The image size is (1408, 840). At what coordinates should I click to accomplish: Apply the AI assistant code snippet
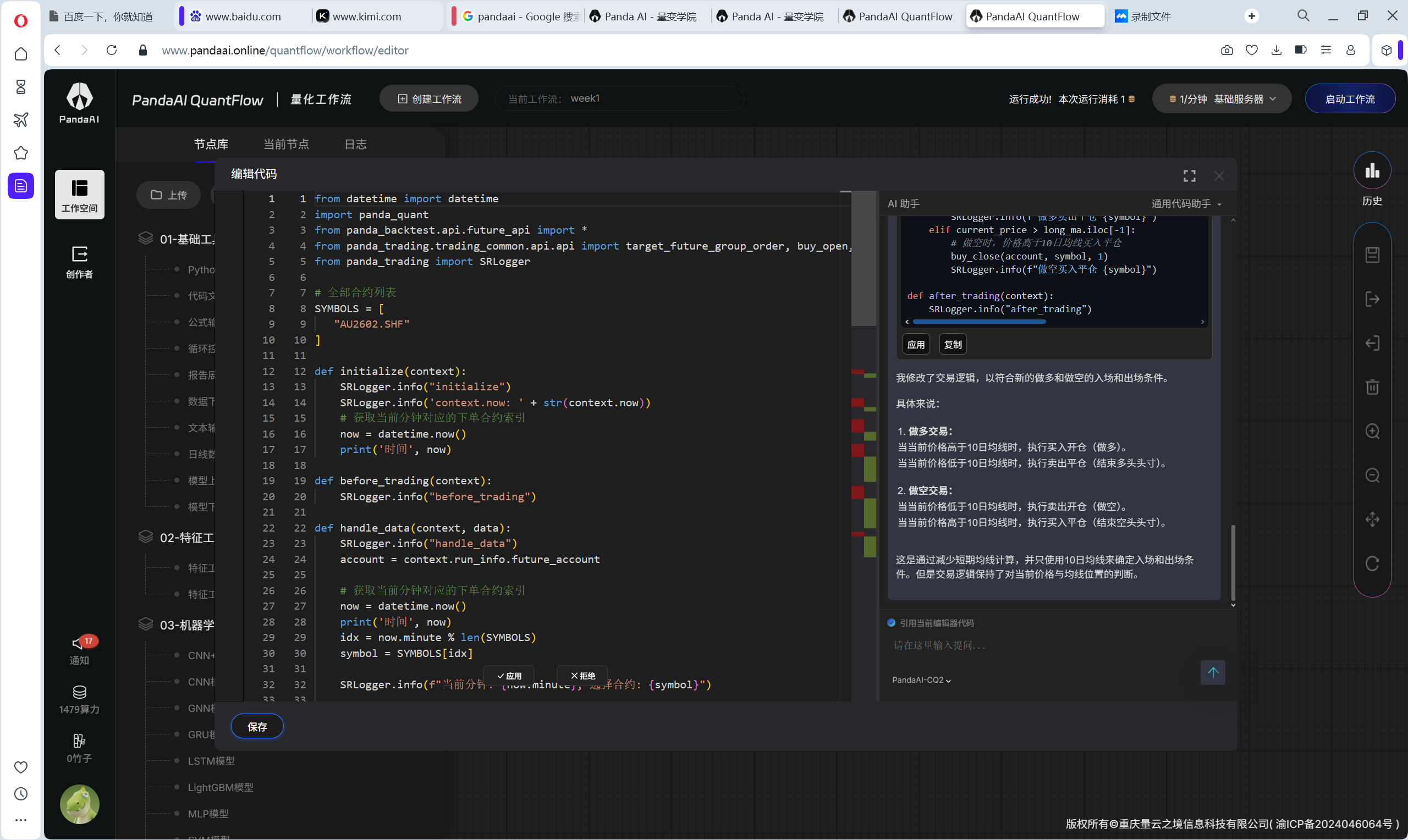[916, 344]
